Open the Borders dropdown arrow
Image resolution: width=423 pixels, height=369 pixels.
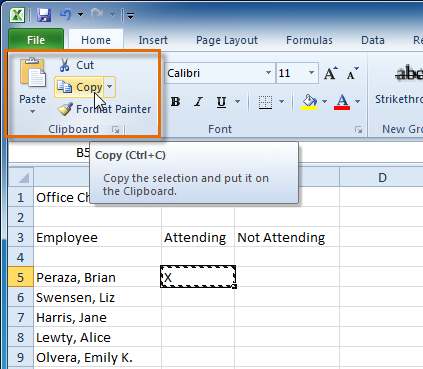pyautogui.click(x=282, y=101)
